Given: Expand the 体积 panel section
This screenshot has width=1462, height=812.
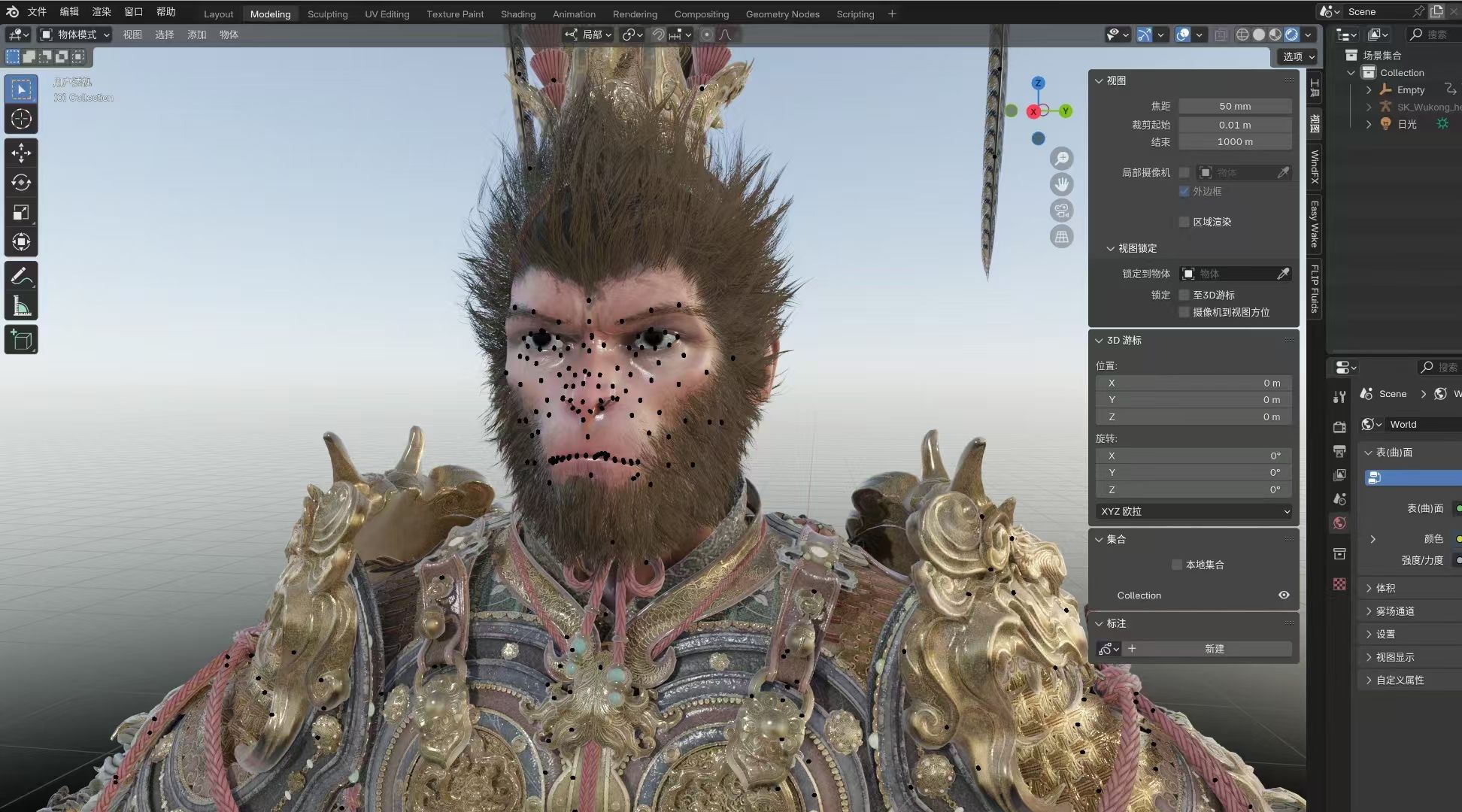Looking at the screenshot, I should (x=1385, y=588).
